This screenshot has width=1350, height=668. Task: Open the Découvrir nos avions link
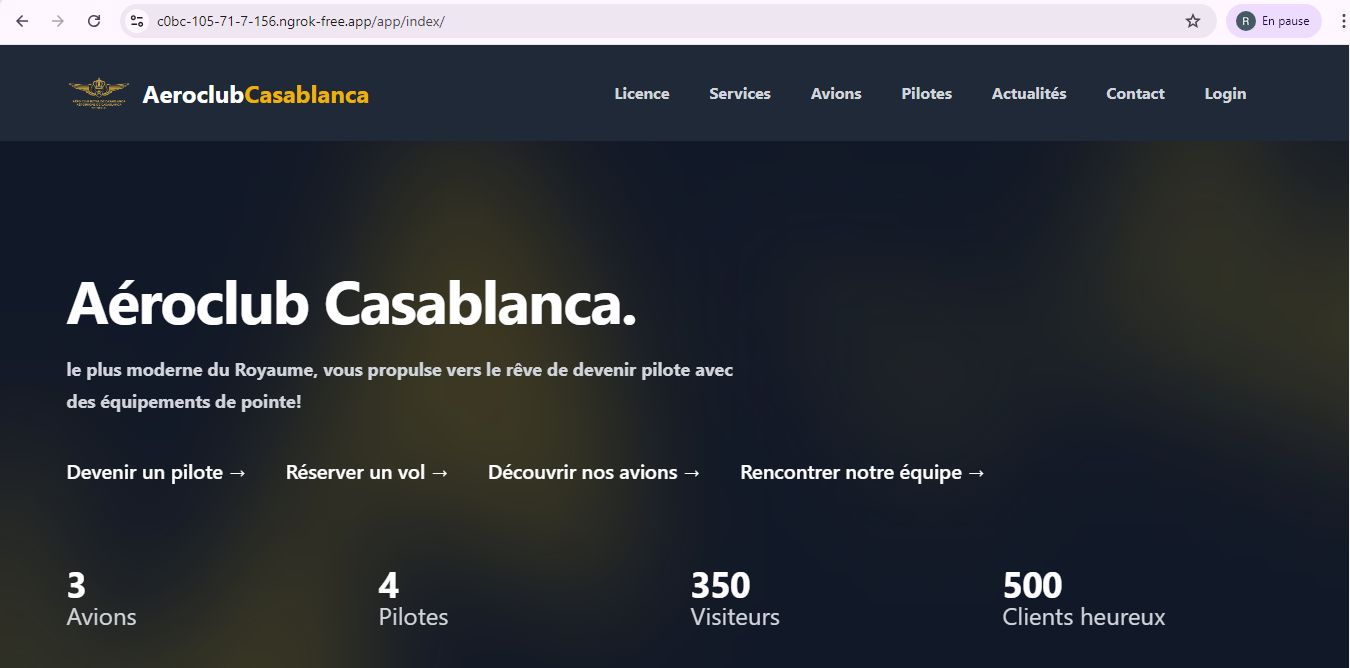(594, 472)
